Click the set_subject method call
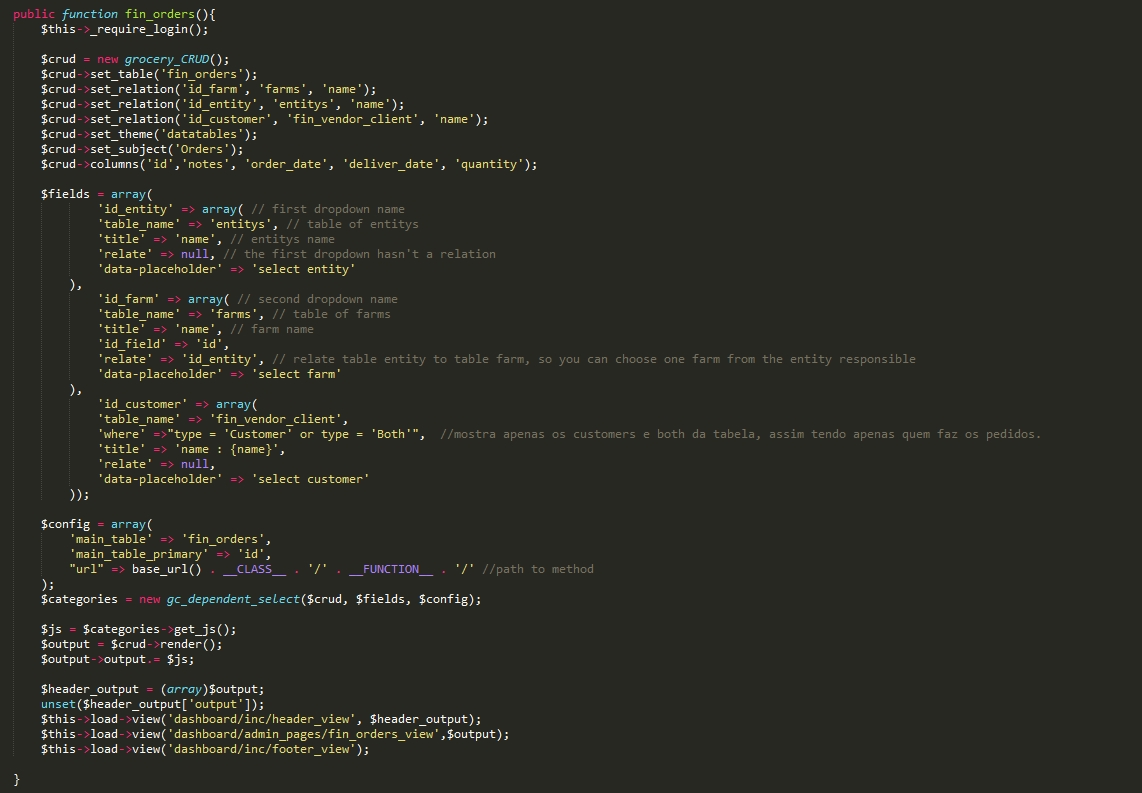The height and width of the screenshot is (793, 1142). pos(129,149)
